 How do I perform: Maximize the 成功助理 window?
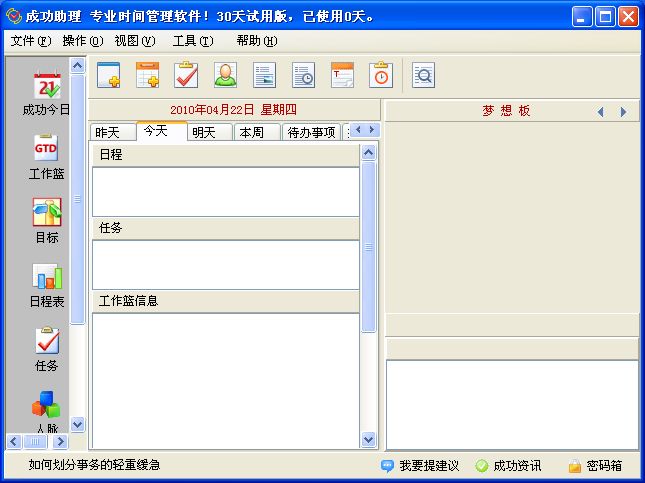click(605, 17)
